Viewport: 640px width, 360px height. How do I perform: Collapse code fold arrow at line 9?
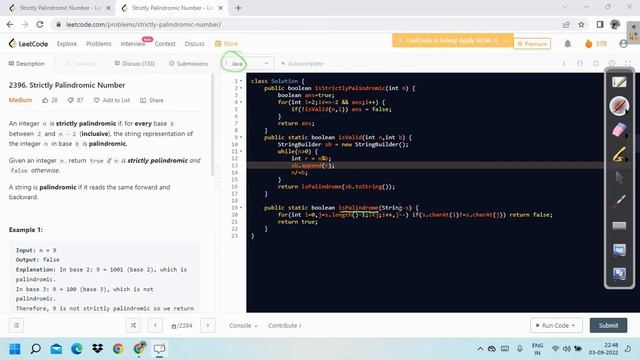[x=241, y=137]
